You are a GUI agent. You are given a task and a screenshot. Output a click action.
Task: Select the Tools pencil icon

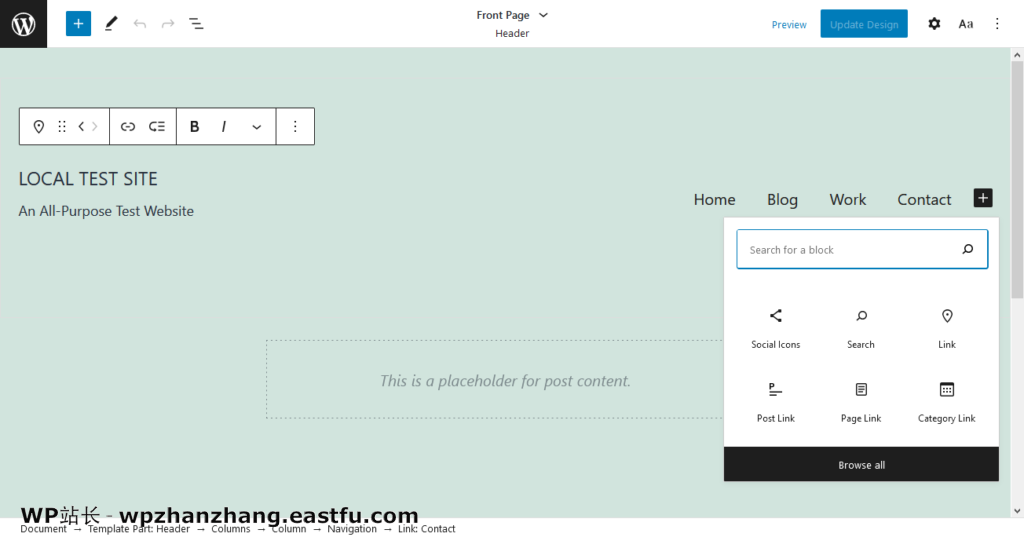[111, 24]
